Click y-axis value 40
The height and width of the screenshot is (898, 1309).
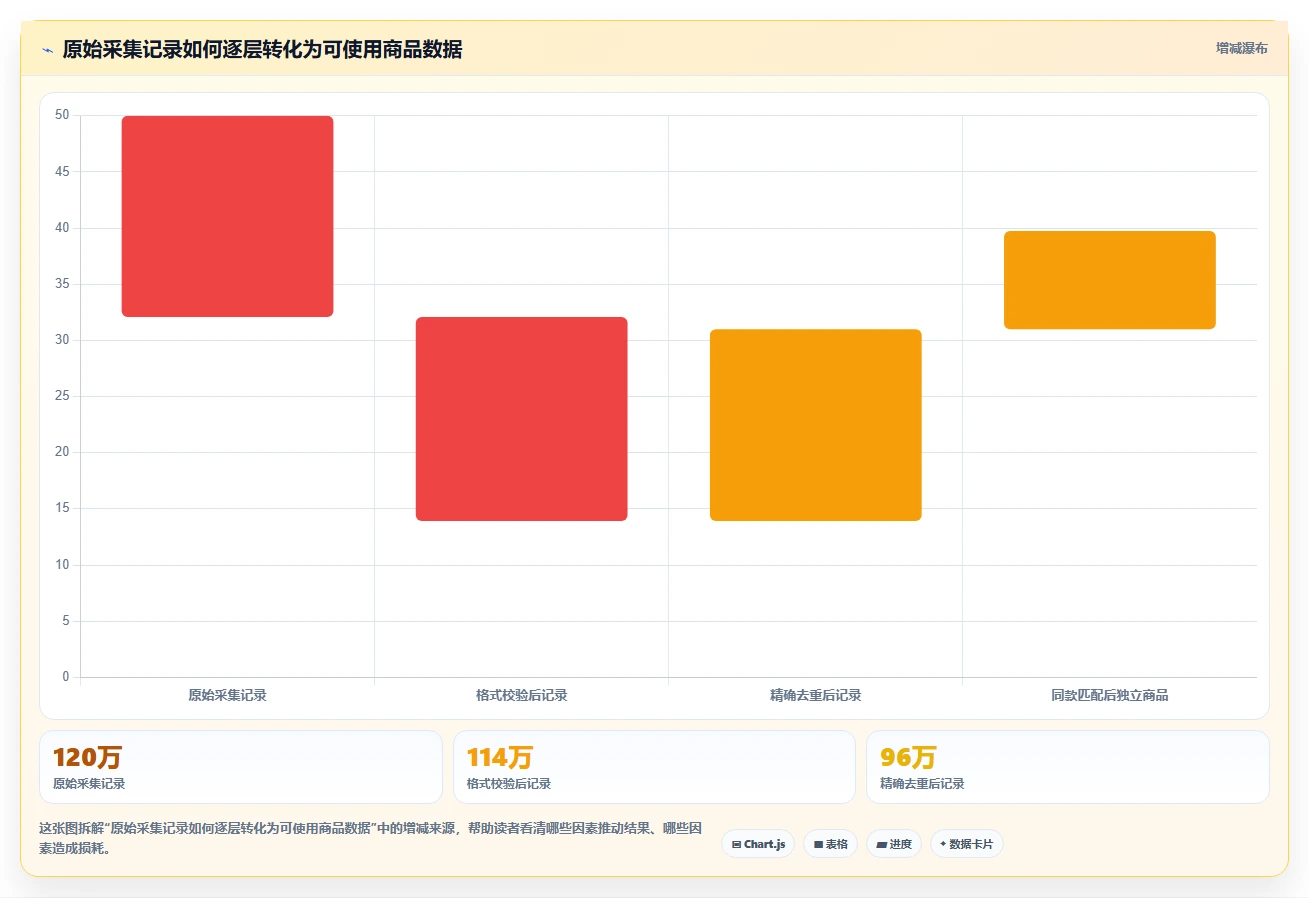(62, 228)
